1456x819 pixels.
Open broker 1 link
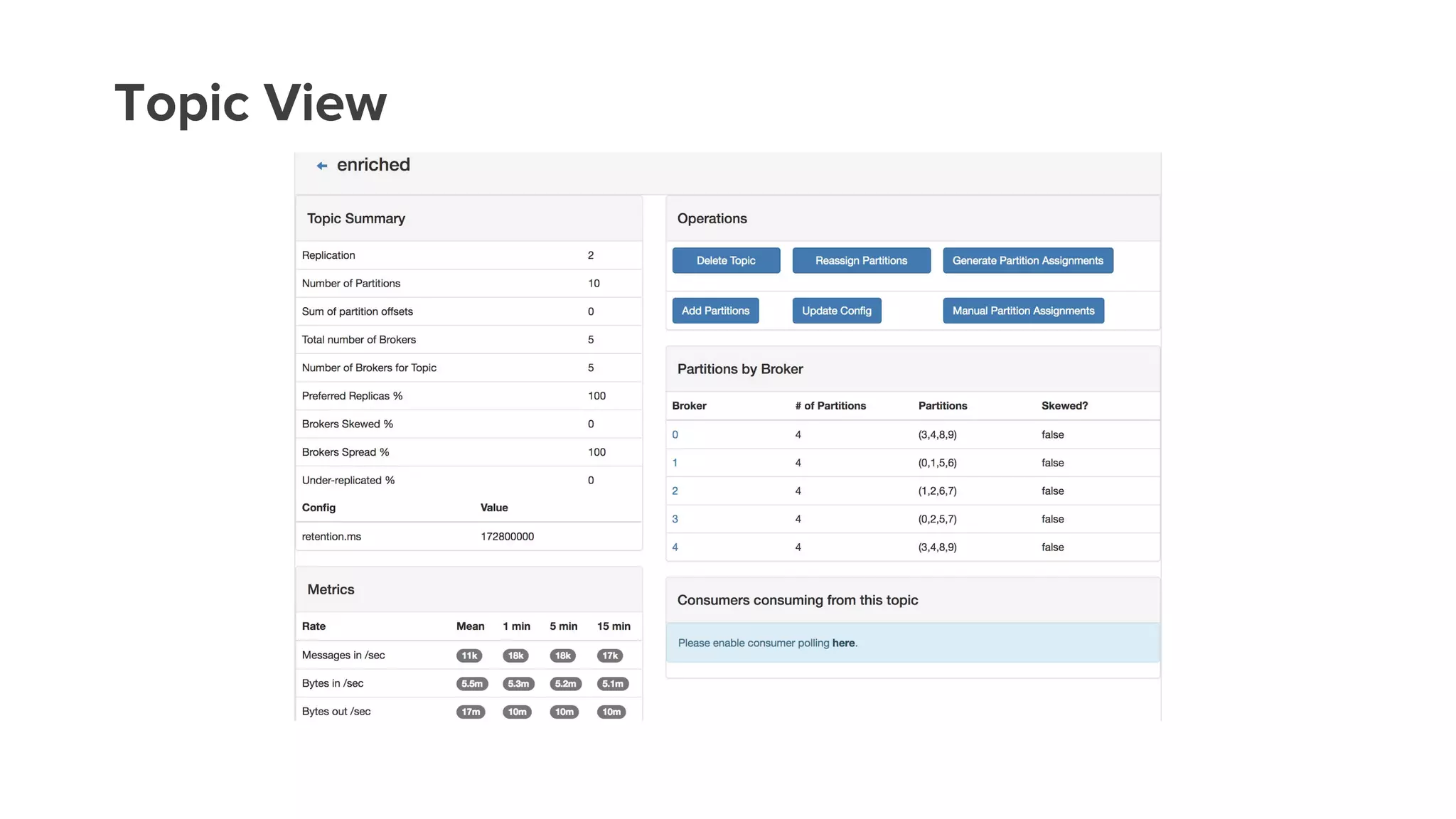click(675, 463)
